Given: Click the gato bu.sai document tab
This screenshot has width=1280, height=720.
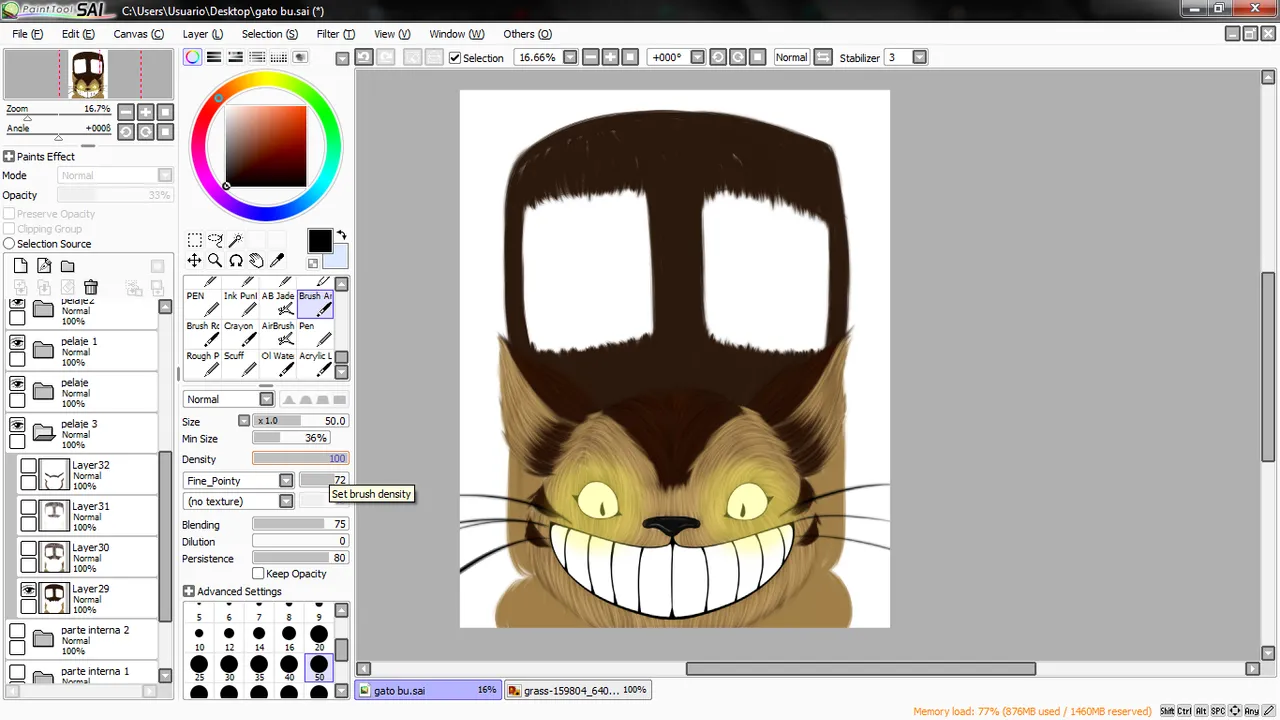Looking at the screenshot, I should point(427,690).
